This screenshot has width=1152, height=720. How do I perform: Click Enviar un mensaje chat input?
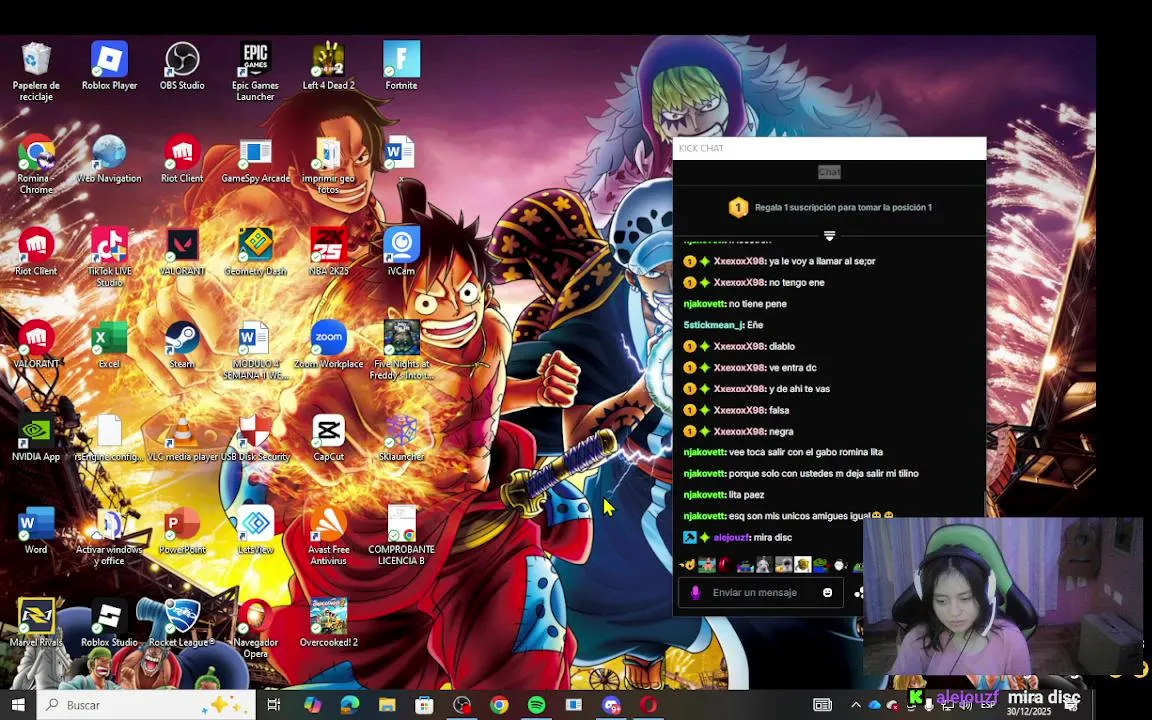click(x=760, y=592)
